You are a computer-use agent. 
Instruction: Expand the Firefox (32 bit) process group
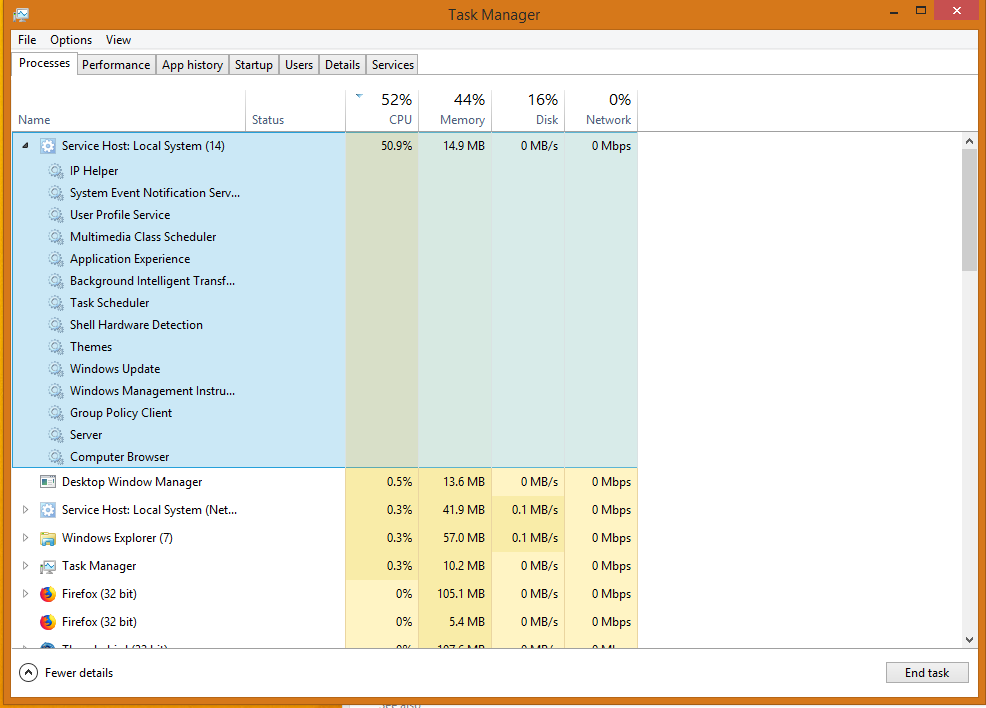25,594
